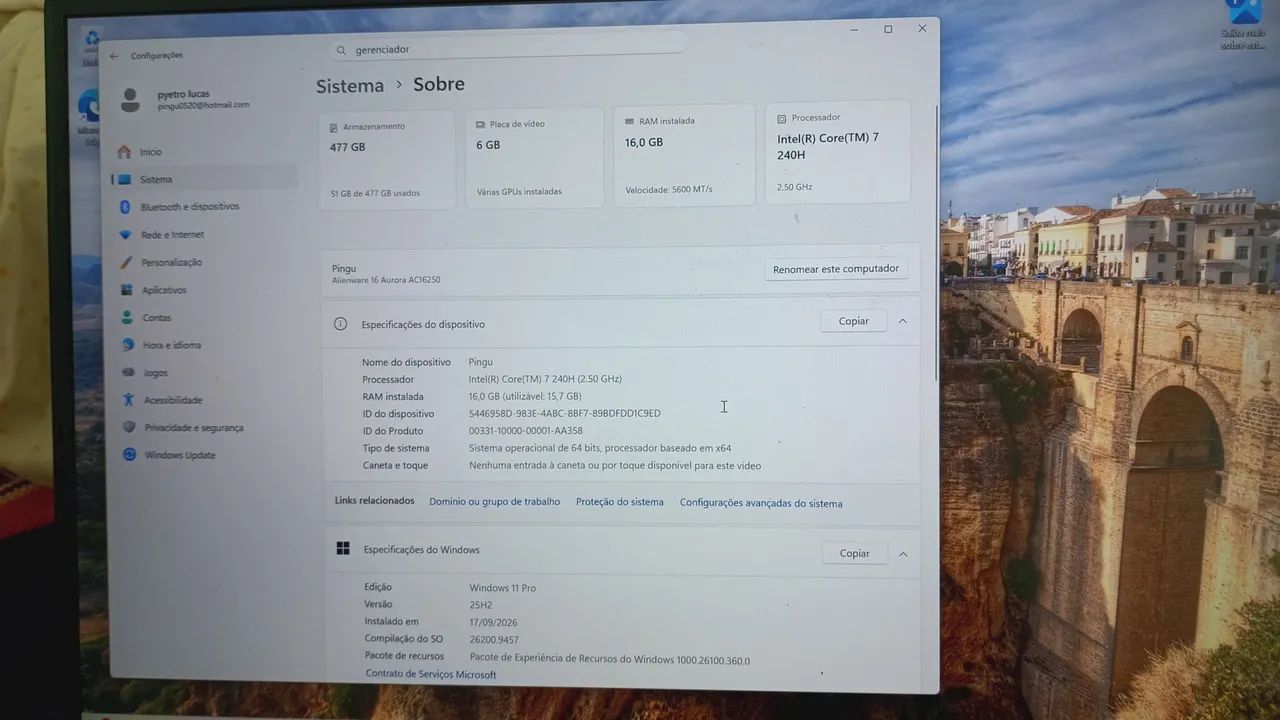The height and width of the screenshot is (720, 1280).
Task: Open Proteção do sistema link
Action: [620, 502]
